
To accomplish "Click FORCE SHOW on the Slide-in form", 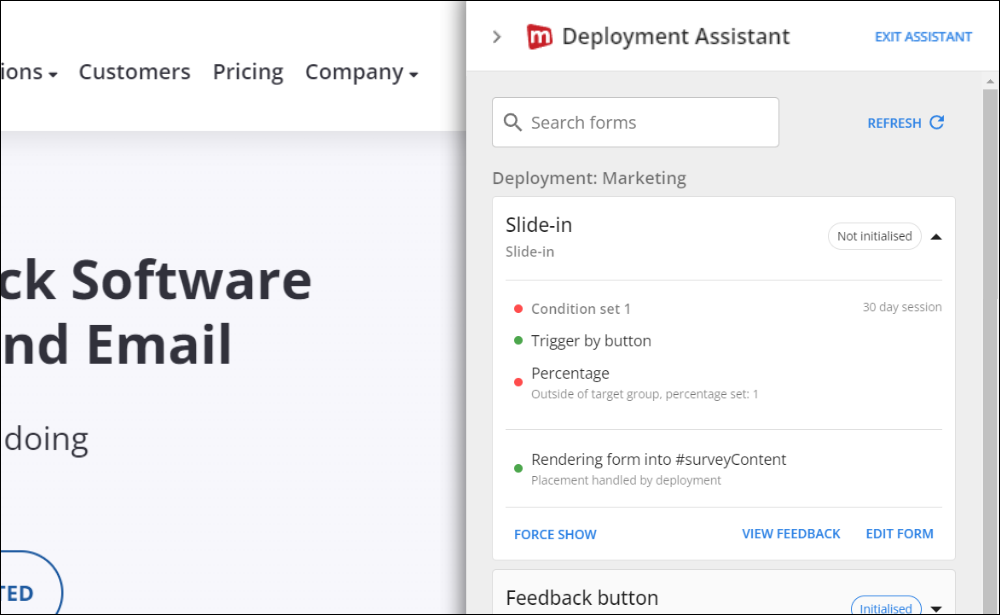I will click(x=555, y=534).
